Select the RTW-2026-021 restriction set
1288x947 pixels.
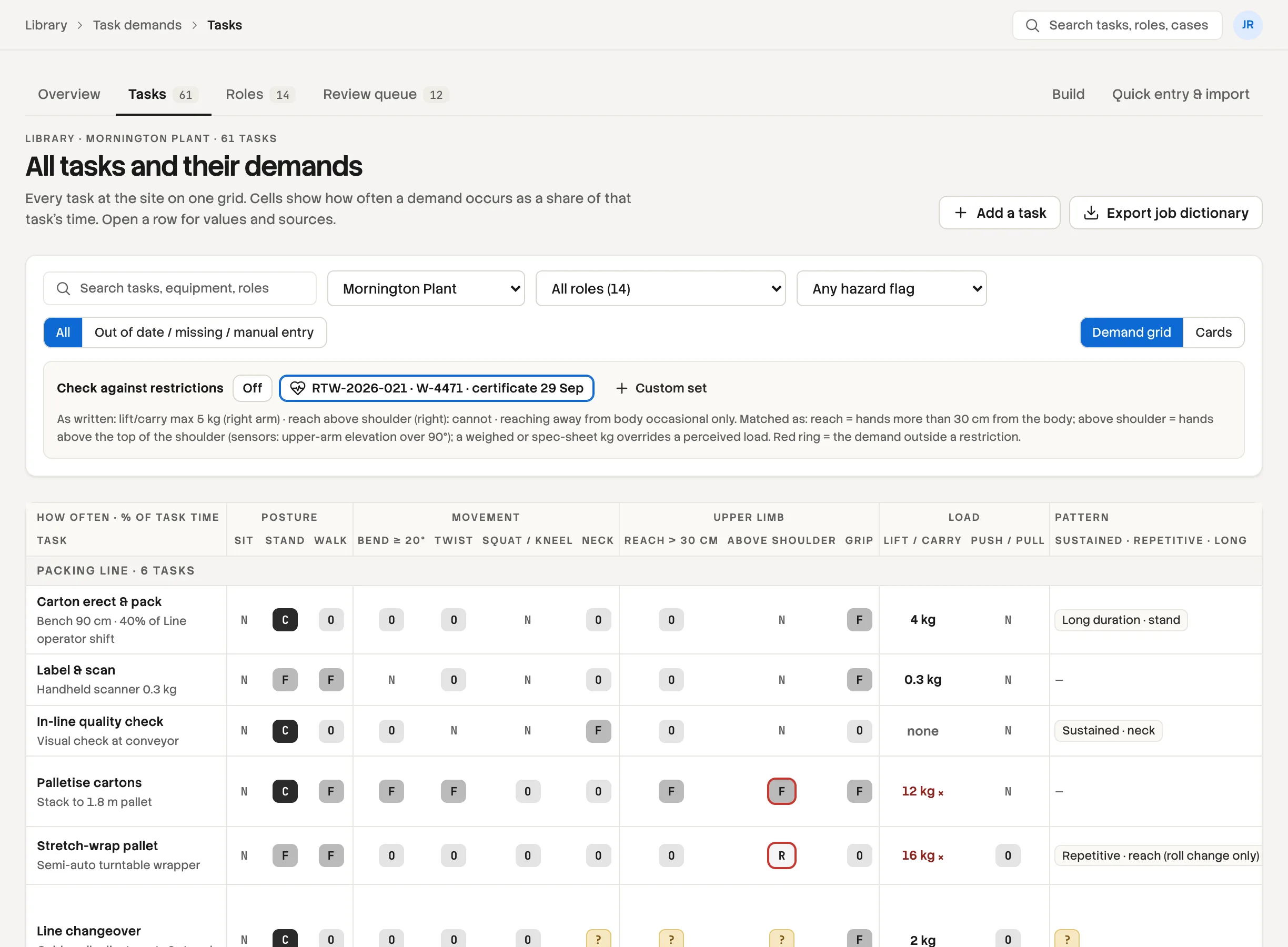436,388
